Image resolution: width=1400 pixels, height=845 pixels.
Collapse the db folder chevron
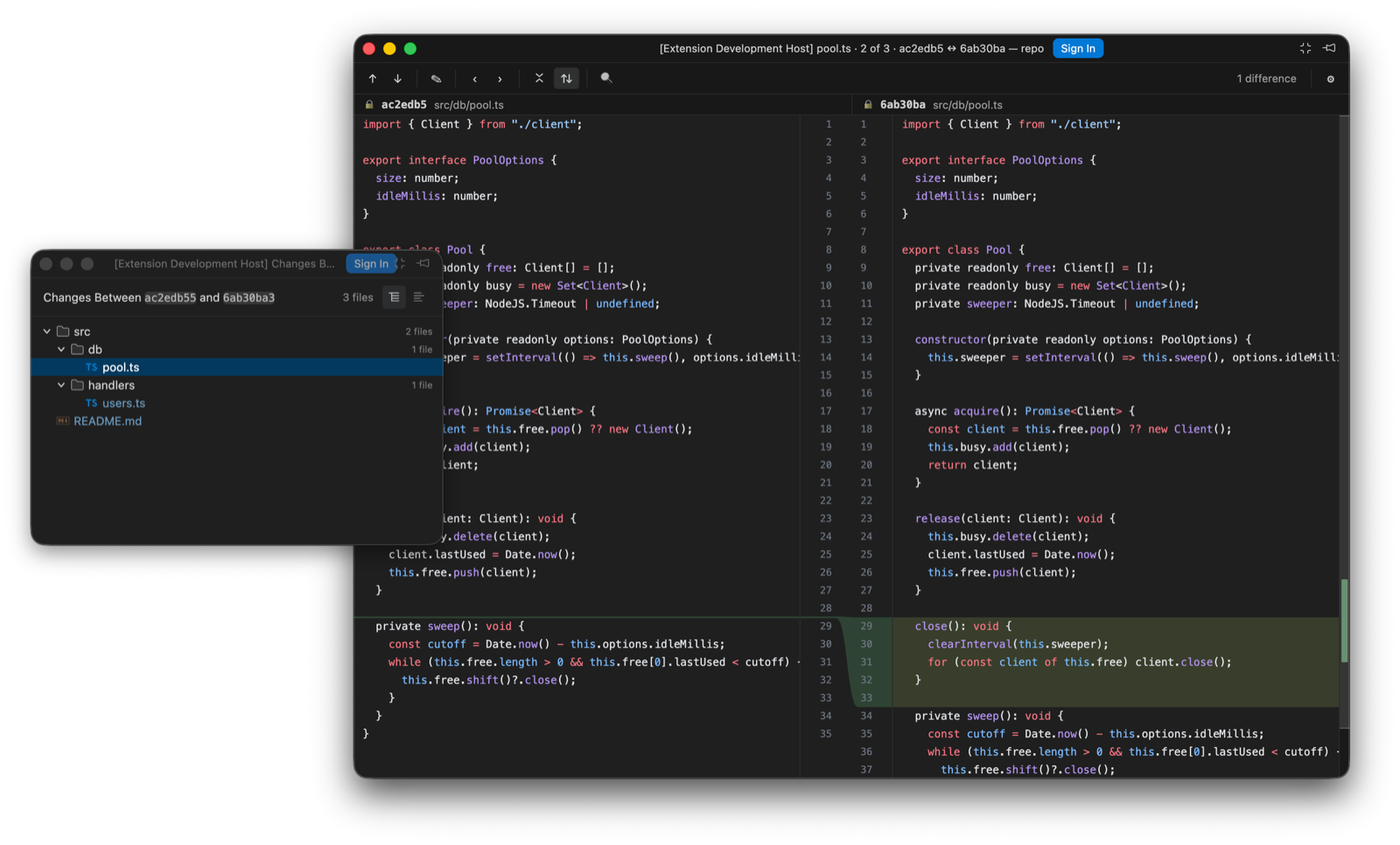click(x=61, y=349)
